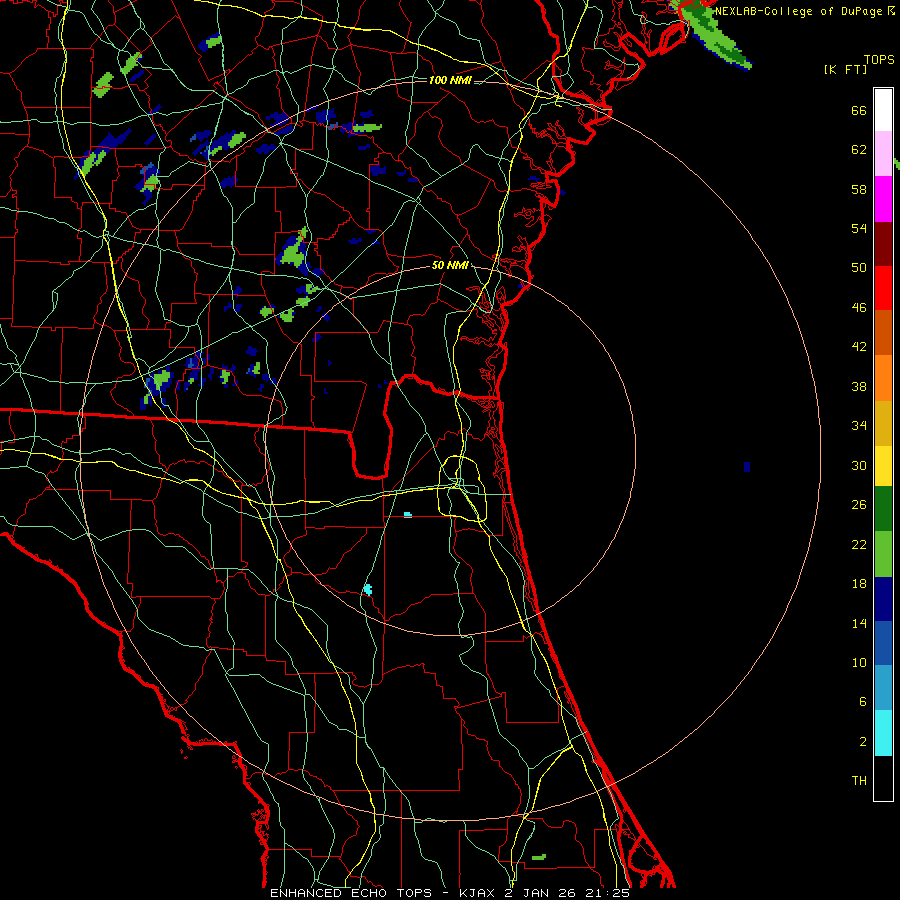Image resolution: width=900 pixels, height=900 pixels.
Task: Click the cyan legend swatch
Action: [883, 733]
